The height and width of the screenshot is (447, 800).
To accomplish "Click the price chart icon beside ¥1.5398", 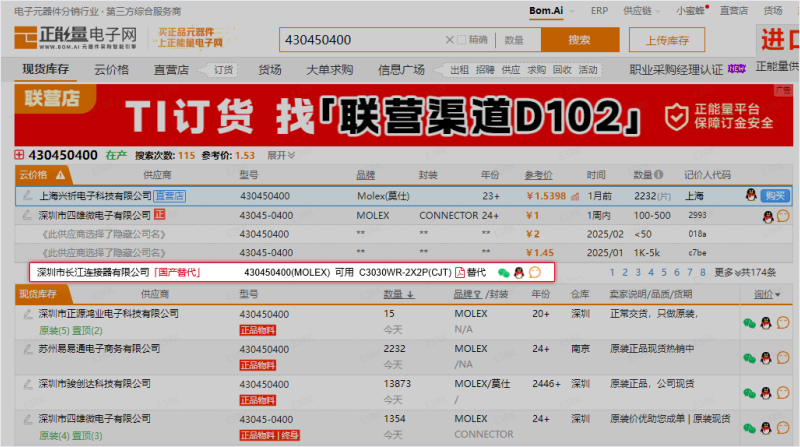I will 574,196.
